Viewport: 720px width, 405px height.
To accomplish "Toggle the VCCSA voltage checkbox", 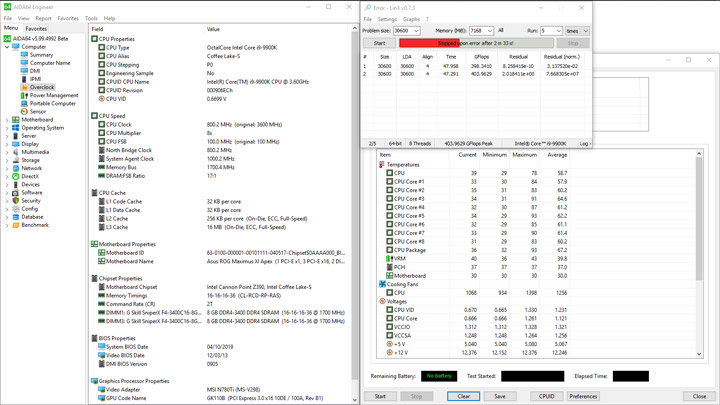I will [x=389, y=335].
